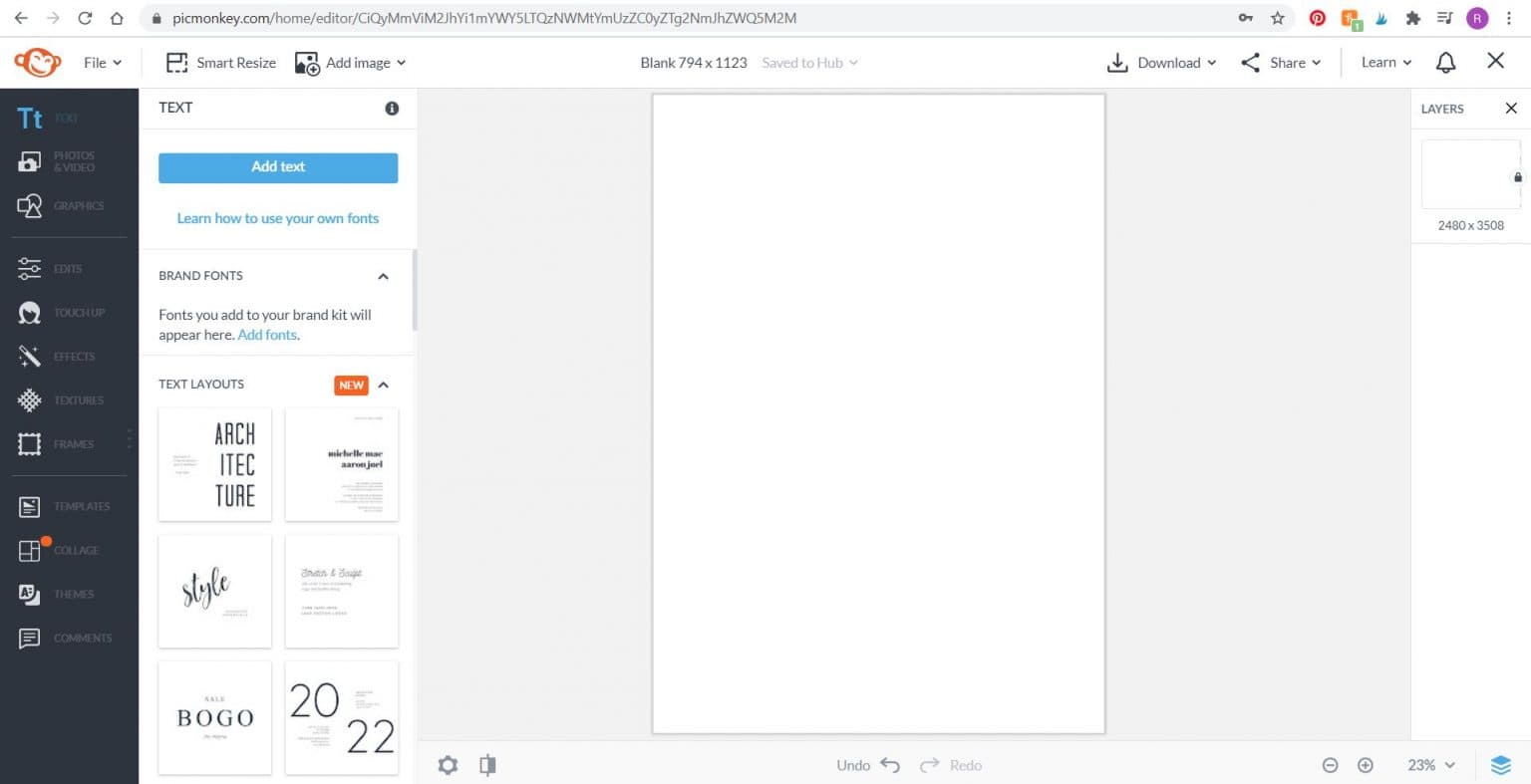The height and width of the screenshot is (784, 1531).
Task: Close the Layers panel
Action: point(1511,109)
